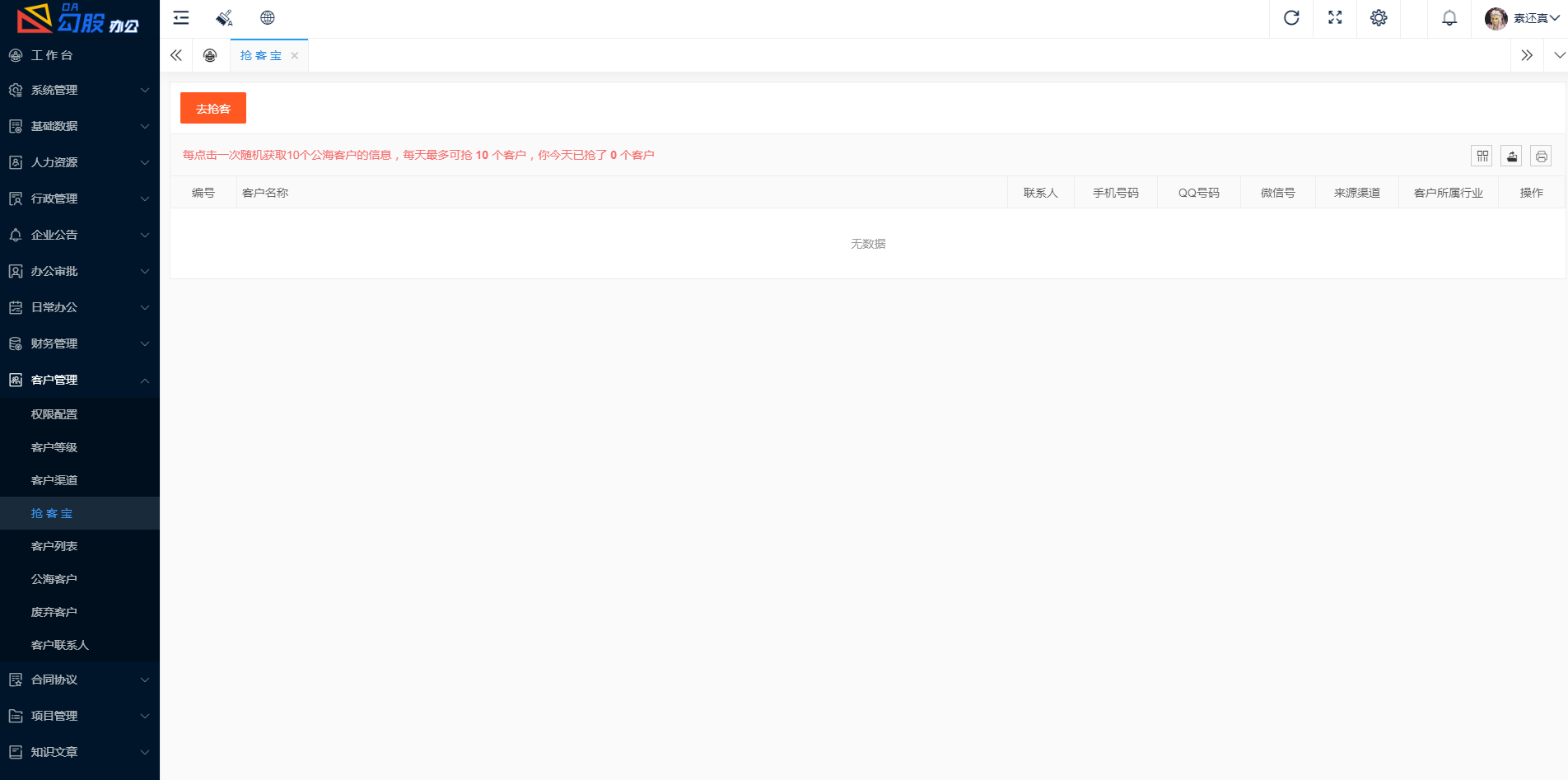Open the globe website icon in header

(268, 18)
